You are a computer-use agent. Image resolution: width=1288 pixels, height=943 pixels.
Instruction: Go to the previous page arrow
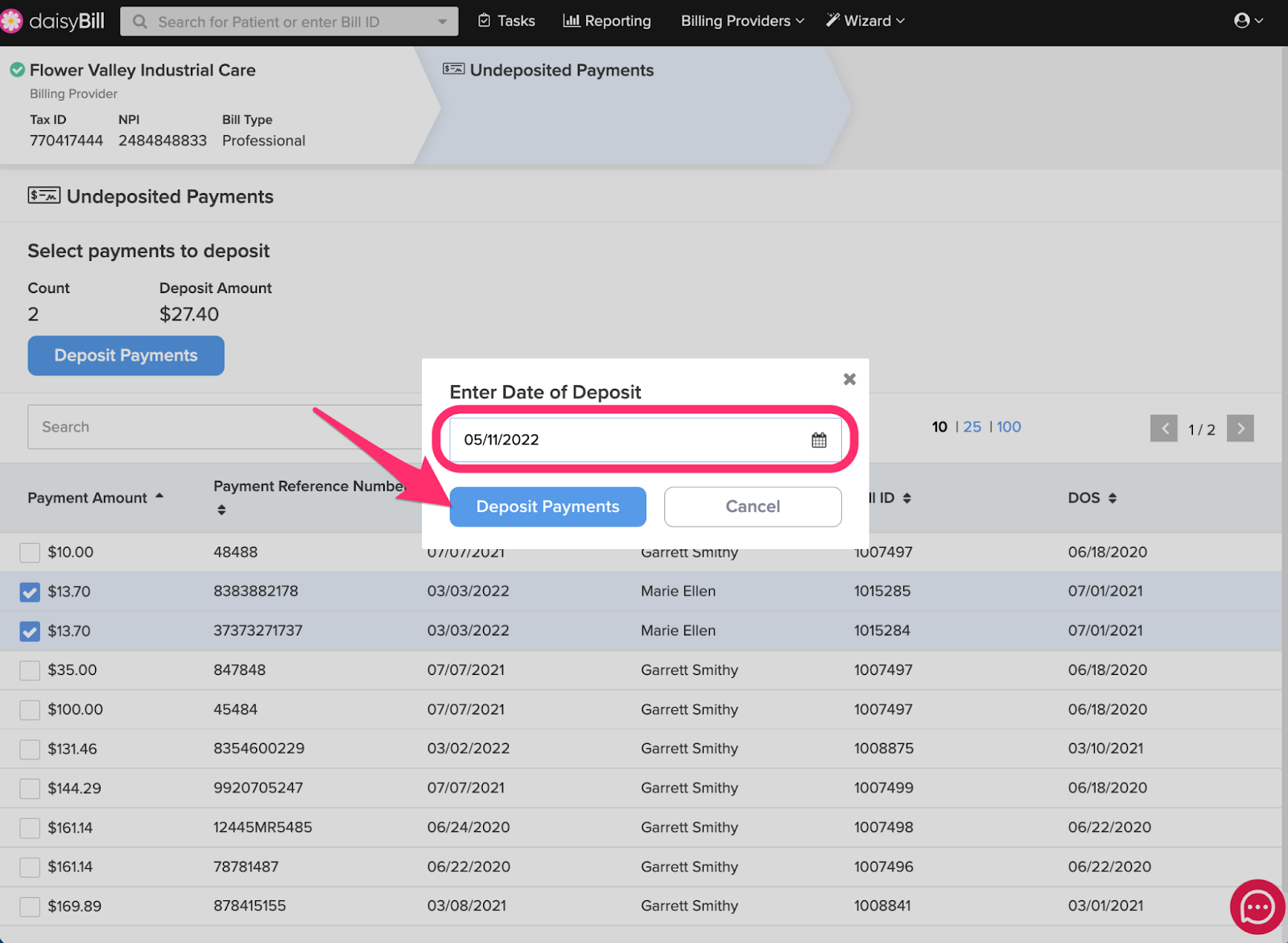tap(1164, 428)
